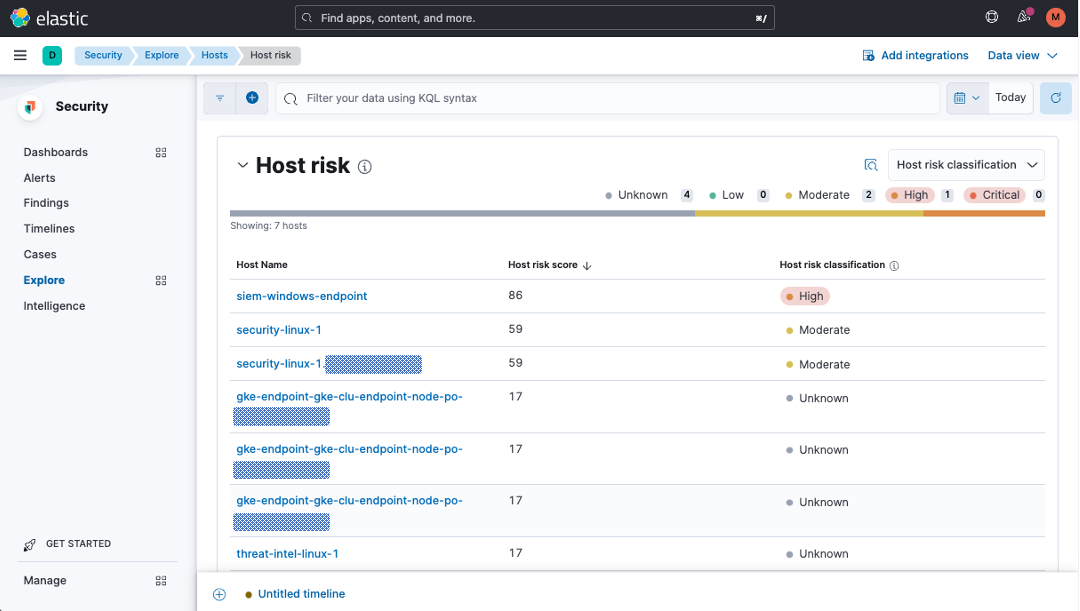The image size is (1080, 611).
Task: Click the Host risk classification column header
Action: pyautogui.click(x=832, y=265)
